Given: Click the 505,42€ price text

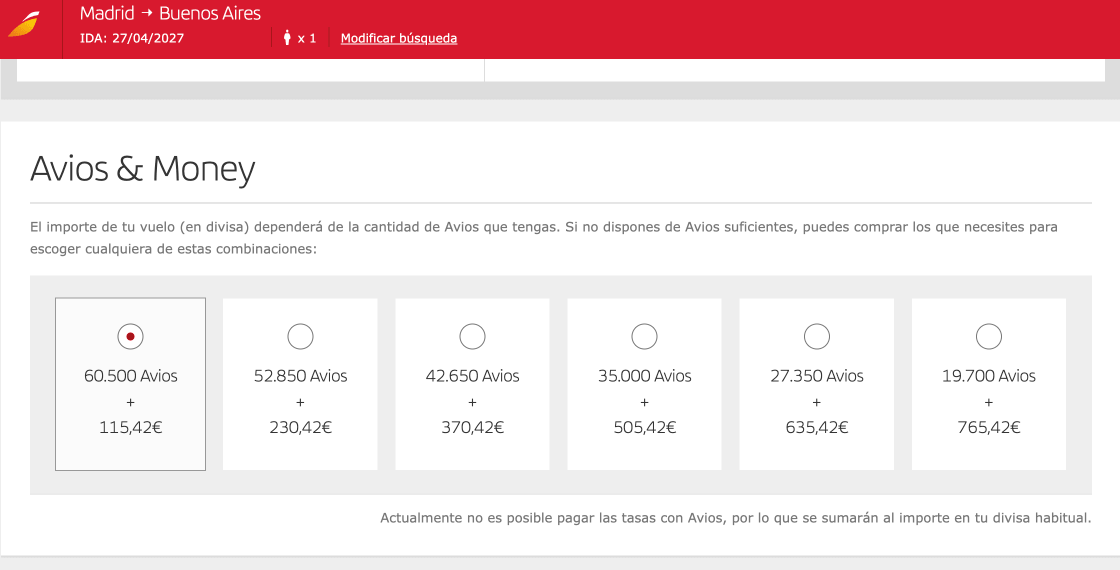Looking at the screenshot, I should tap(644, 428).
